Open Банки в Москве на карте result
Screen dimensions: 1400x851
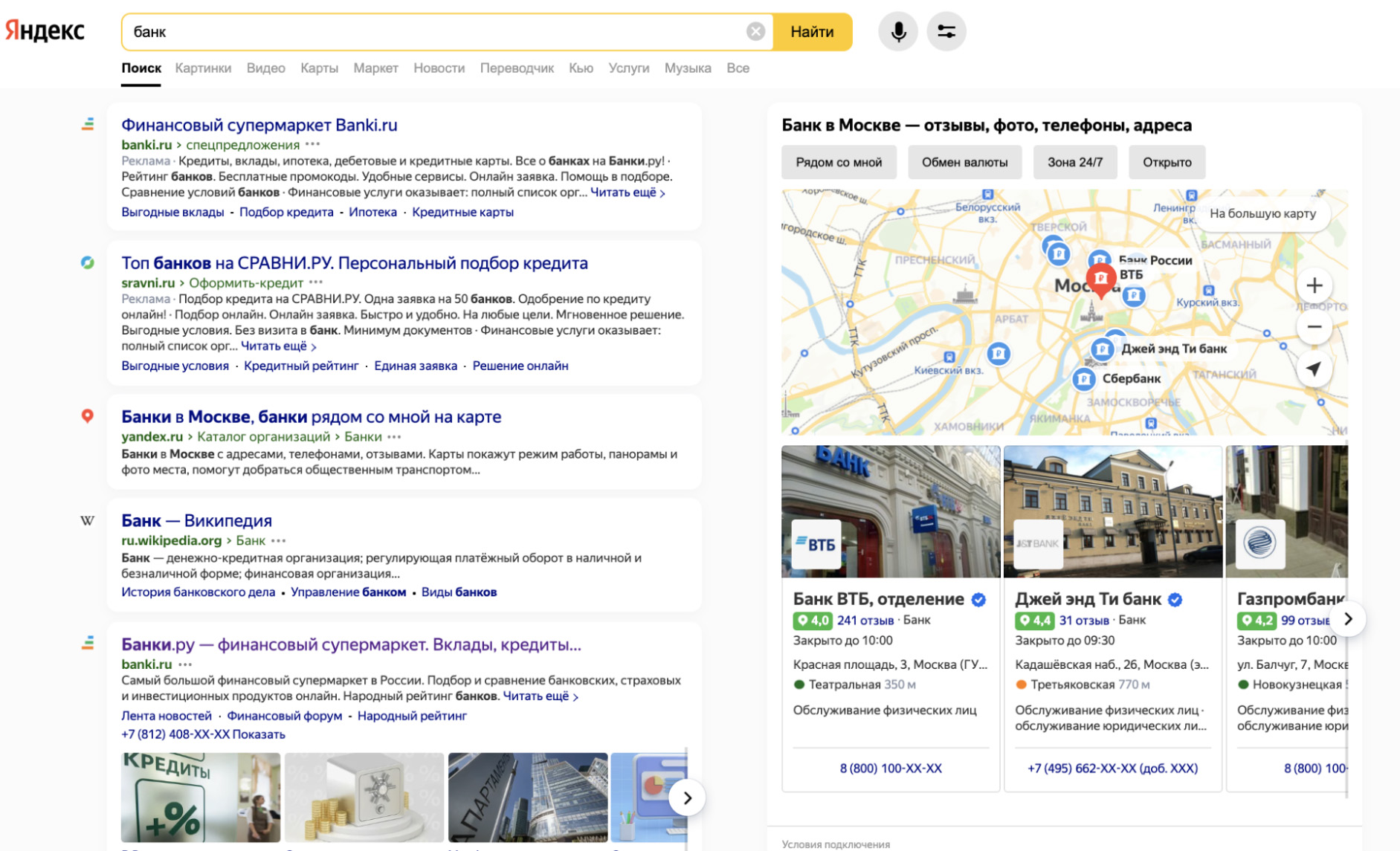[312, 417]
